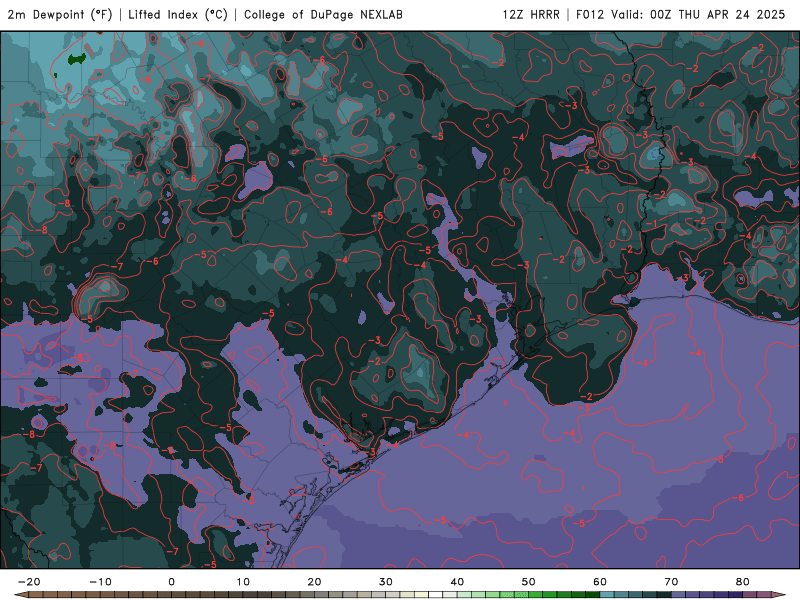Click the 60 label on the color scale

tap(600, 582)
